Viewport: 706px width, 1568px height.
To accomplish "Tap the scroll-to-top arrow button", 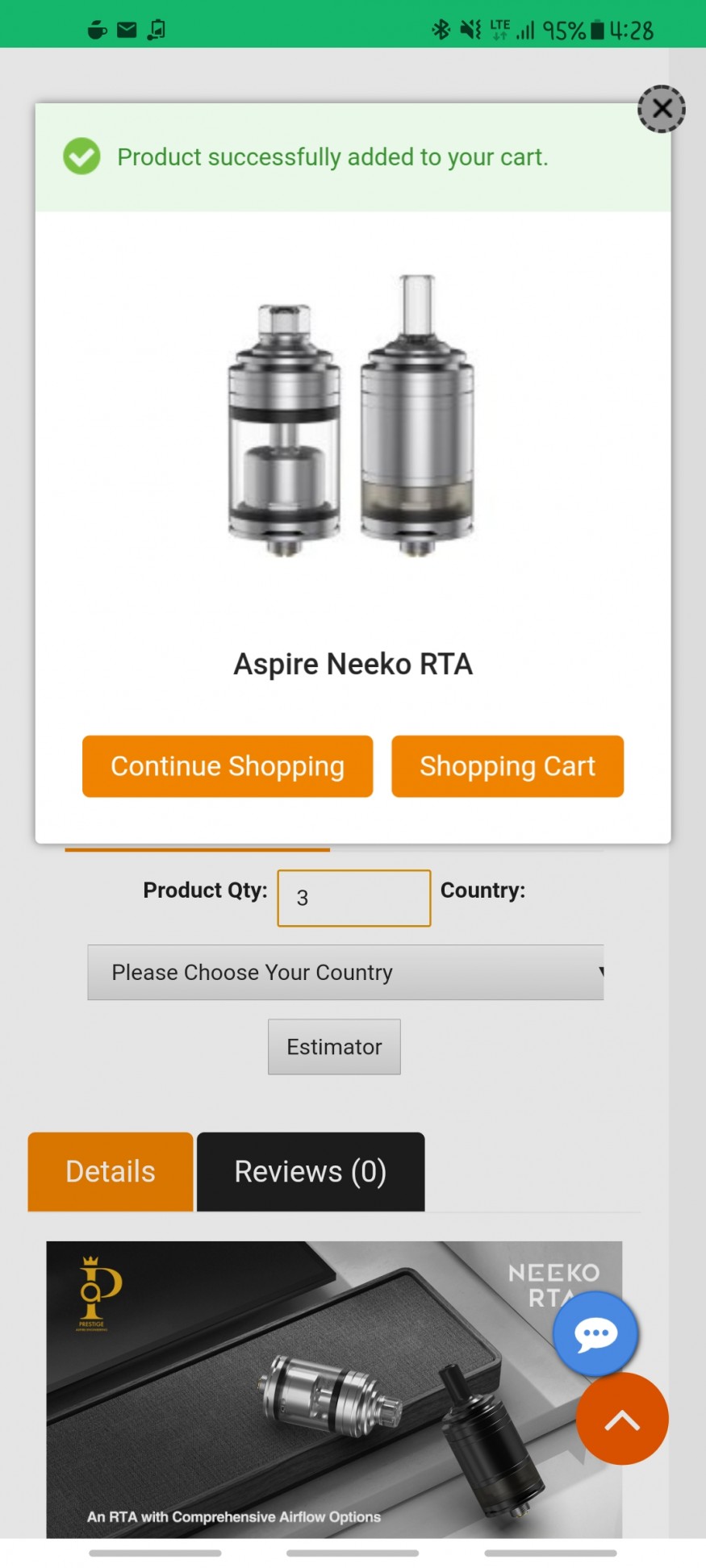I will point(622,1420).
